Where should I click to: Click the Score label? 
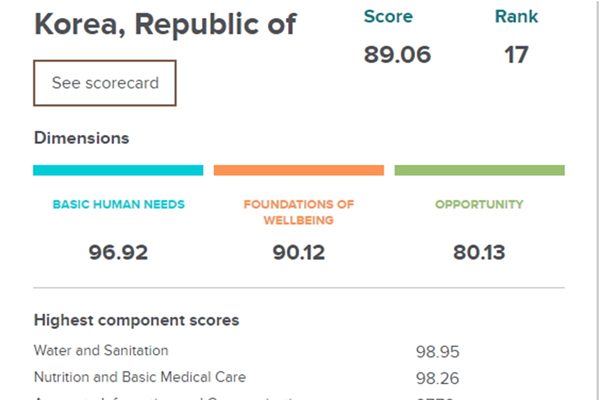(x=388, y=16)
